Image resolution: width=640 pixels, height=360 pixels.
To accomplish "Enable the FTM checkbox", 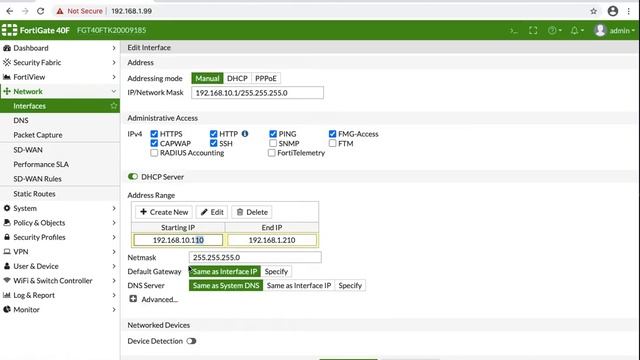I will 332,143.
